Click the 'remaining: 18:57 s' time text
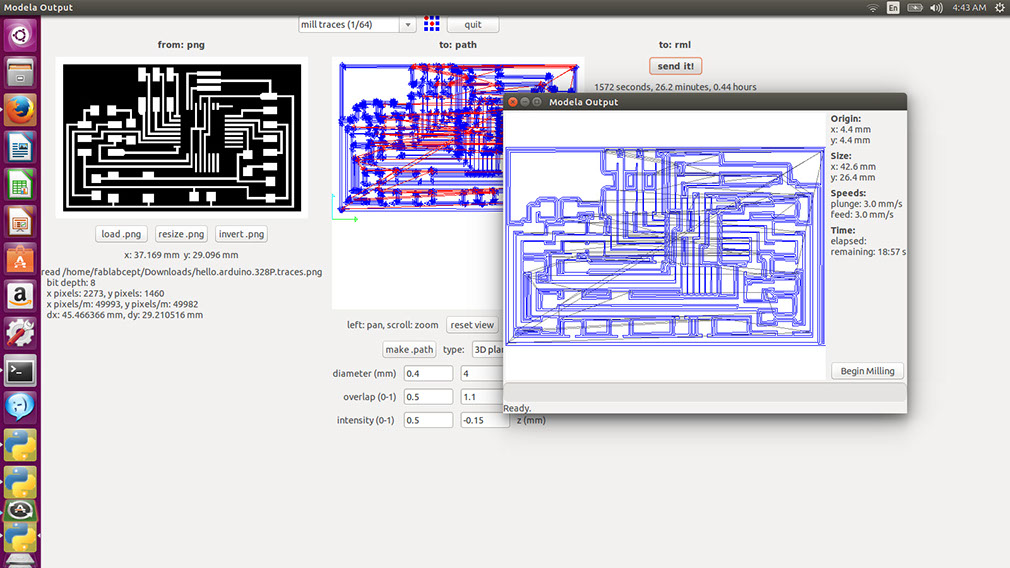The width and height of the screenshot is (1010, 568). 868,252
